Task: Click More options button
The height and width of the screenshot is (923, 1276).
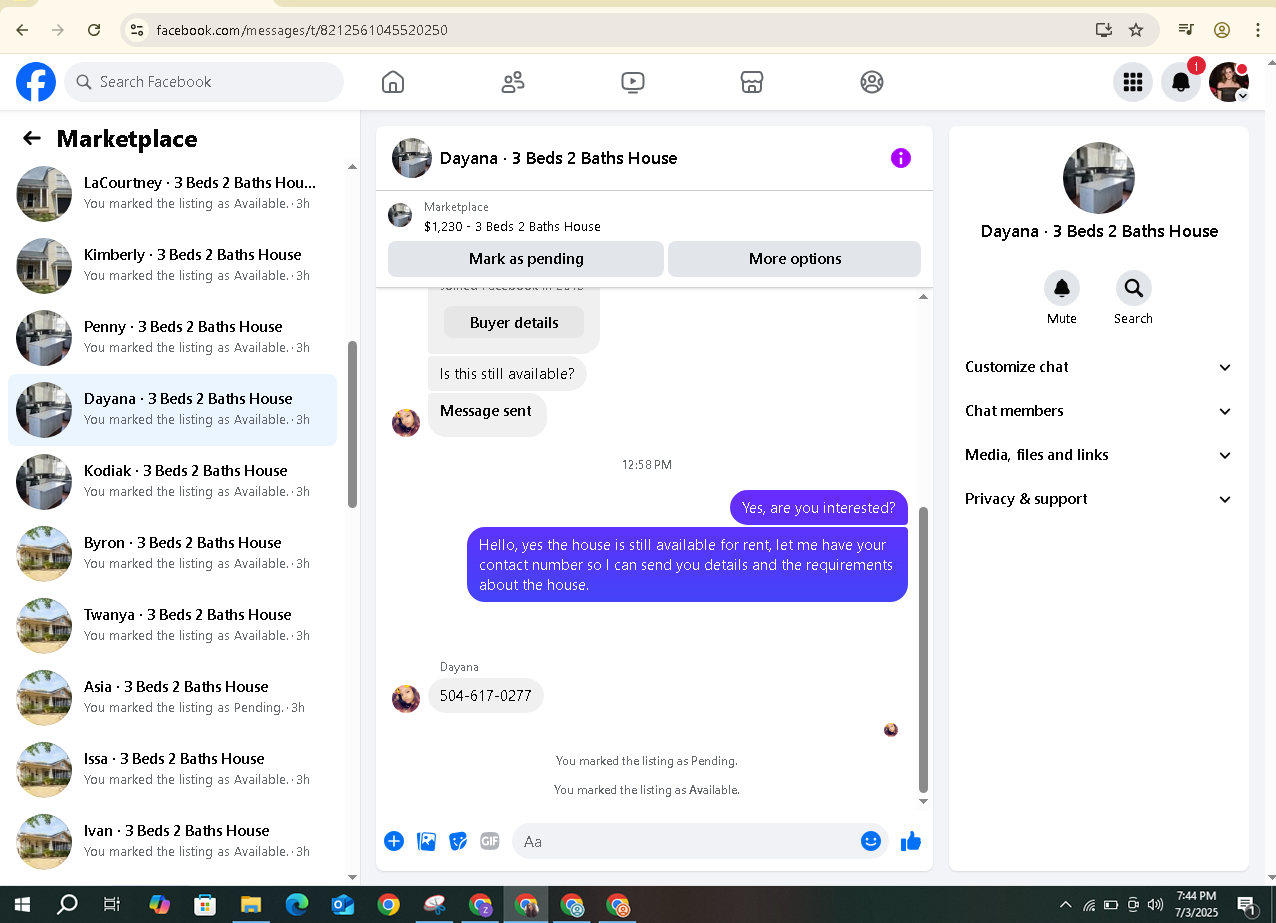Action: [794, 259]
